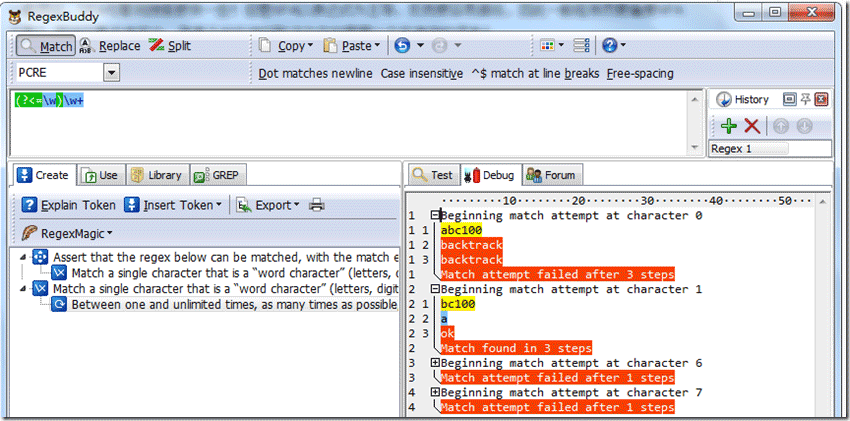Open the RegexMagic button
The image size is (850, 421).
click(x=68, y=233)
